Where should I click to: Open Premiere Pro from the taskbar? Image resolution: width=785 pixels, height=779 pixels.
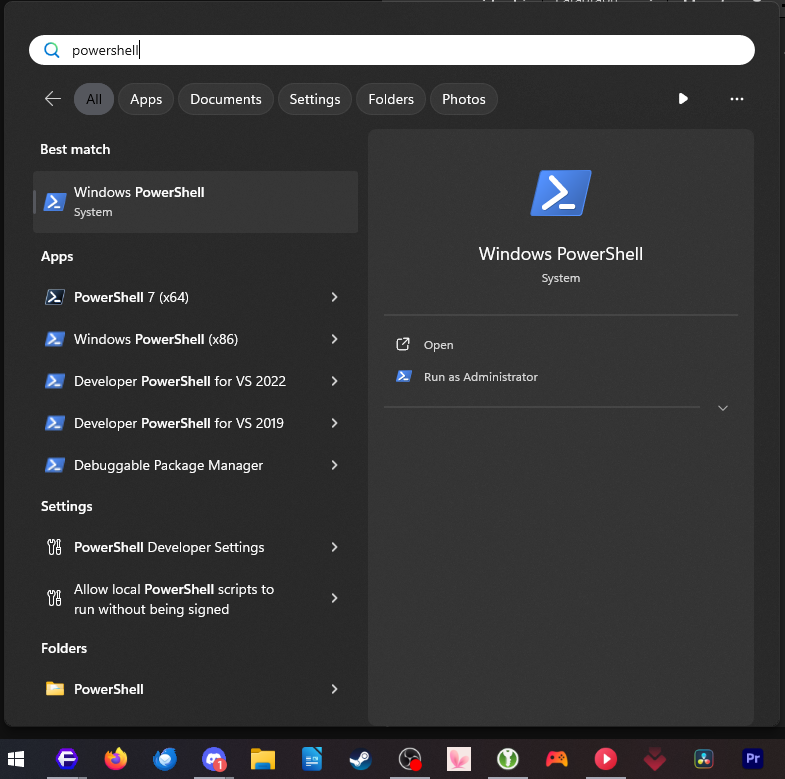point(752,759)
